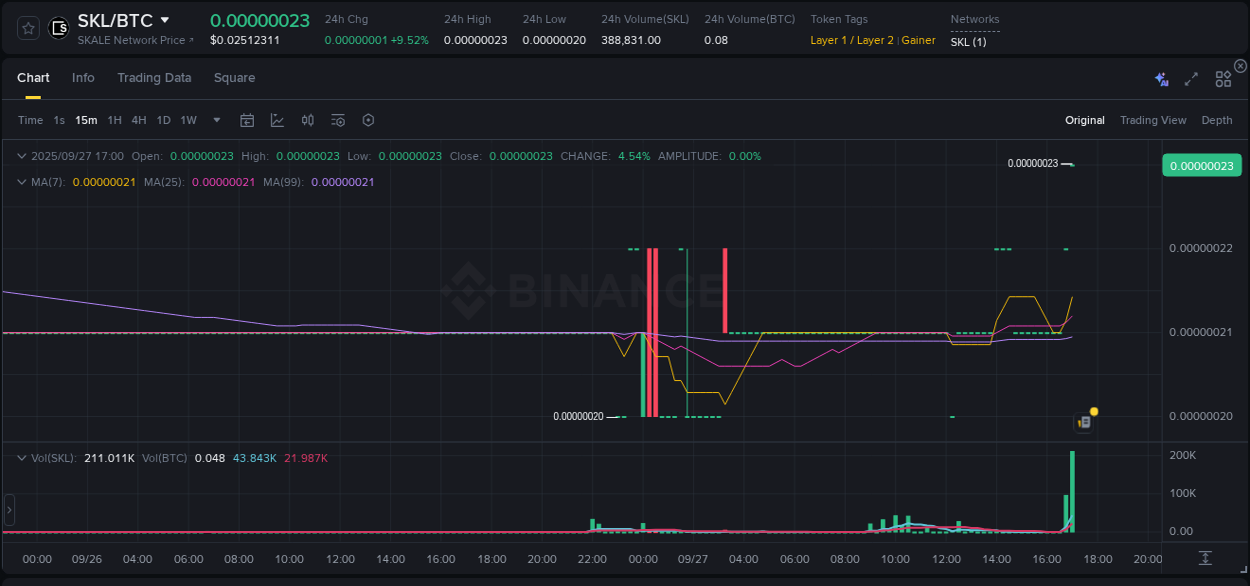Collapse the OHLC info row chevron
The height and width of the screenshot is (586, 1250).
[x=21, y=156]
